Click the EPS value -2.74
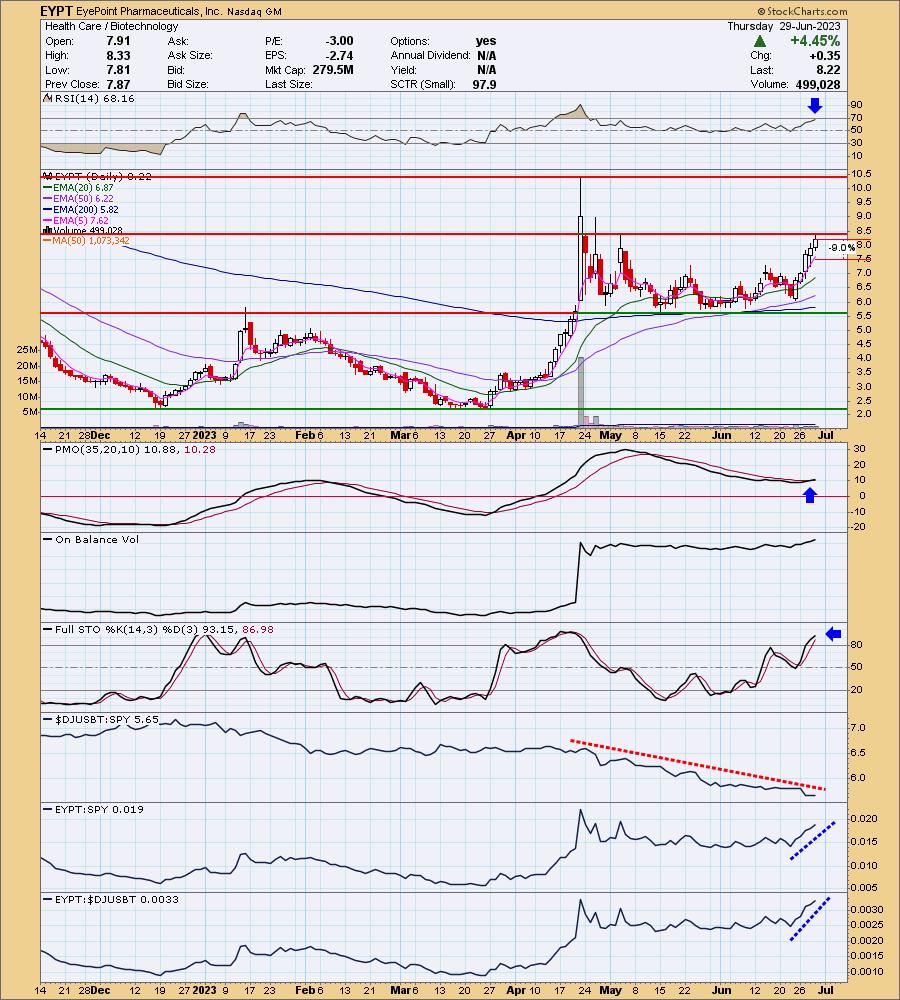Viewport: 900px width, 1000px height. [x=339, y=55]
